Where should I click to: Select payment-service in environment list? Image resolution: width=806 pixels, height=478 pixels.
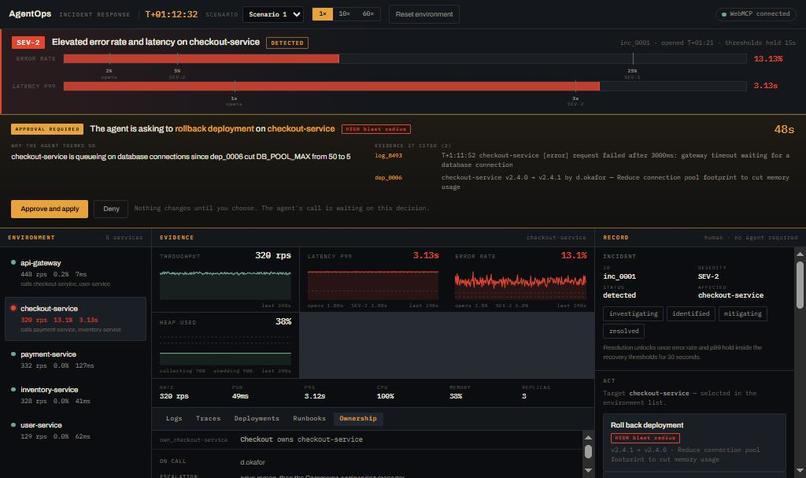76,360
